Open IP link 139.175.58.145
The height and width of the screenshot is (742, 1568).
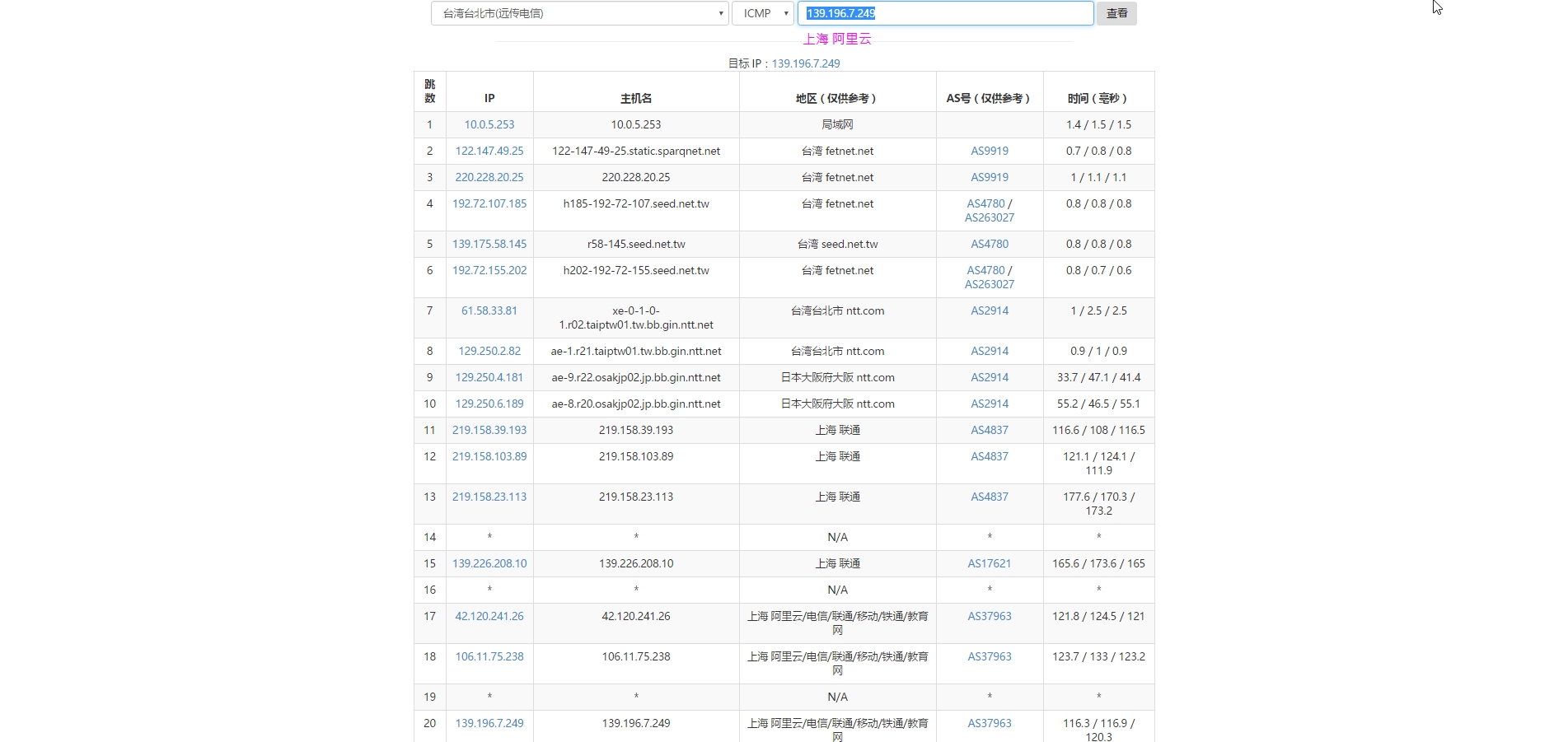(x=489, y=244)
